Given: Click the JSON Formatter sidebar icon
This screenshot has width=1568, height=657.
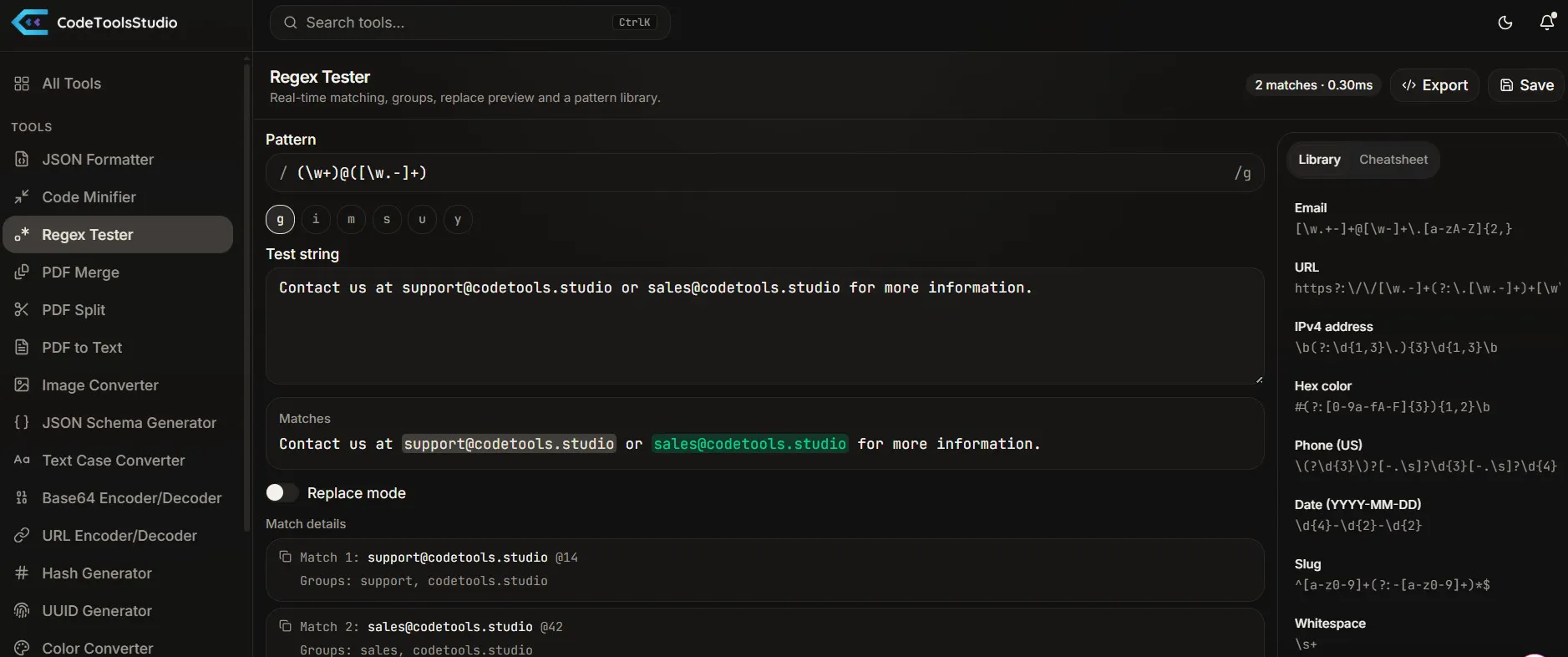Looking at the screenshot, I should point(22,159).
